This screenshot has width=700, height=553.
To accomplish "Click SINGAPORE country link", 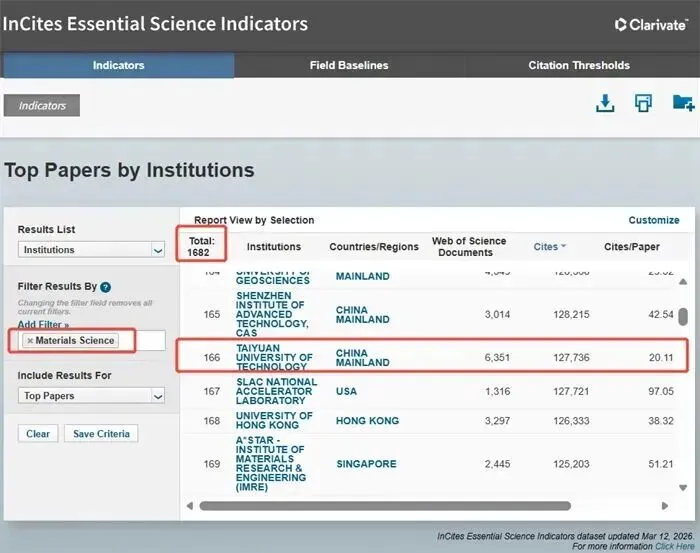I will tap(366, 464).
